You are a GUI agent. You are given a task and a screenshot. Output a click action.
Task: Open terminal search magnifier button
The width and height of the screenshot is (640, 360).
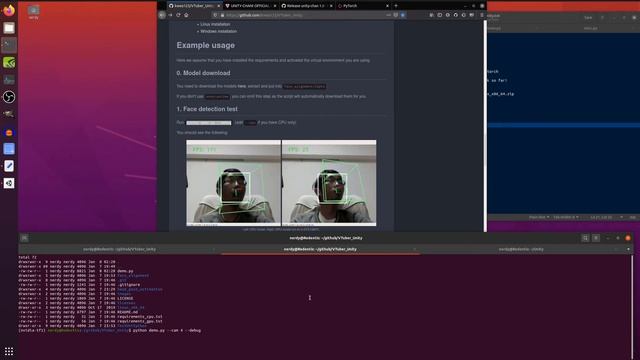pyautogui.click(x=585, y=238)
